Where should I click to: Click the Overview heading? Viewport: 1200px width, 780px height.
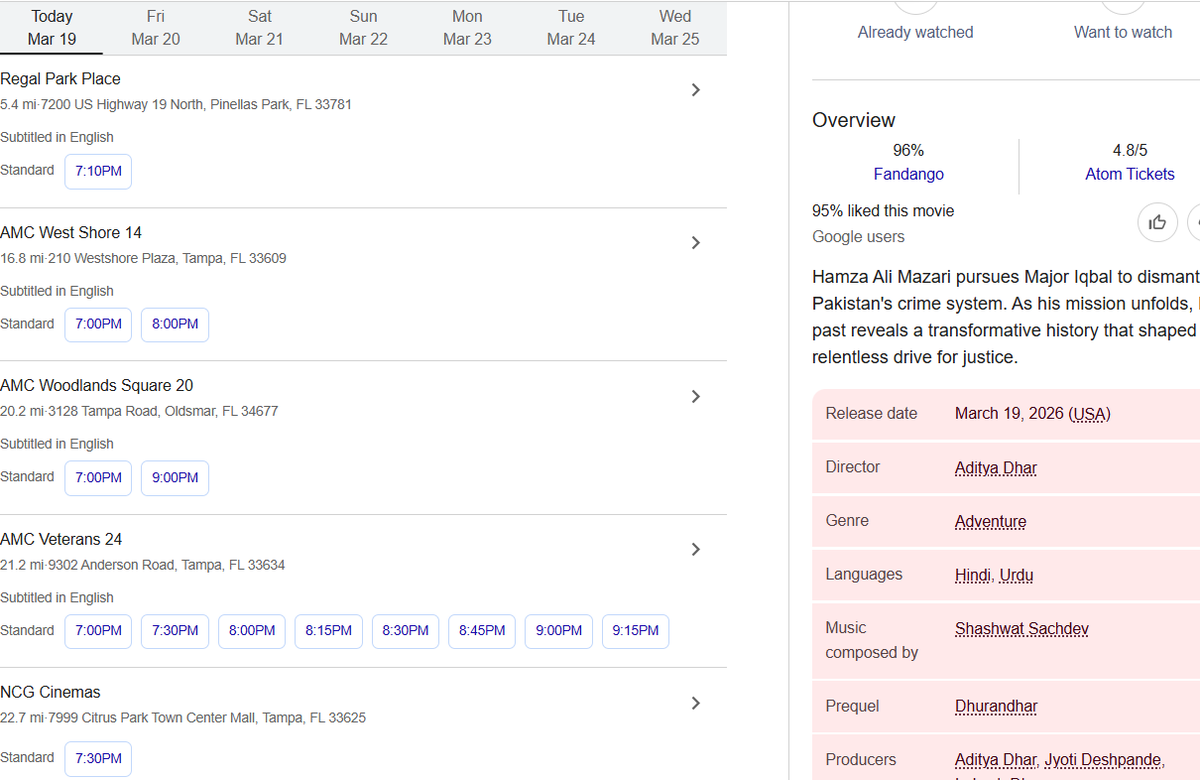tap(854, 121)
